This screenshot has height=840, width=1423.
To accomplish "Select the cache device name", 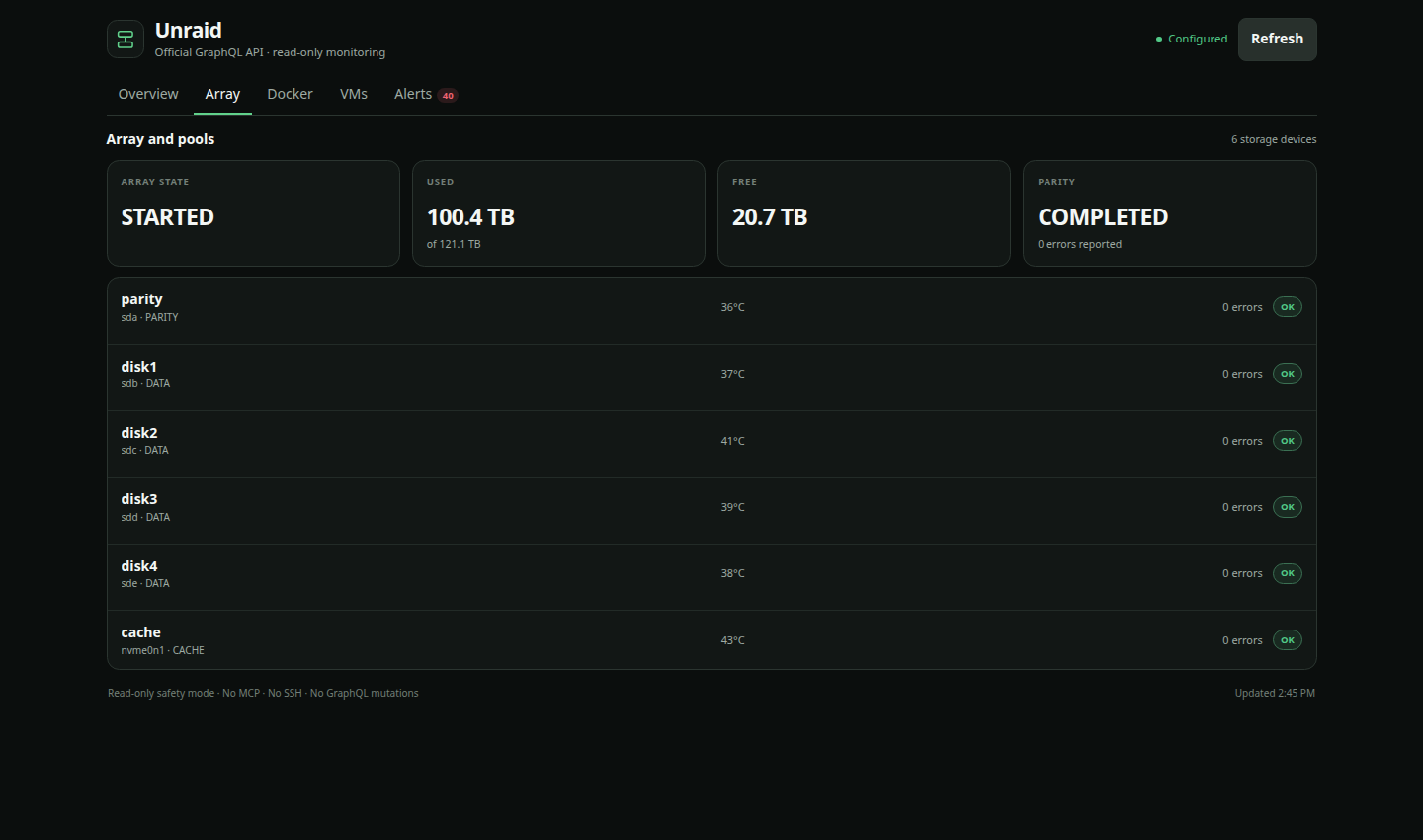I will tap(140, 632).
